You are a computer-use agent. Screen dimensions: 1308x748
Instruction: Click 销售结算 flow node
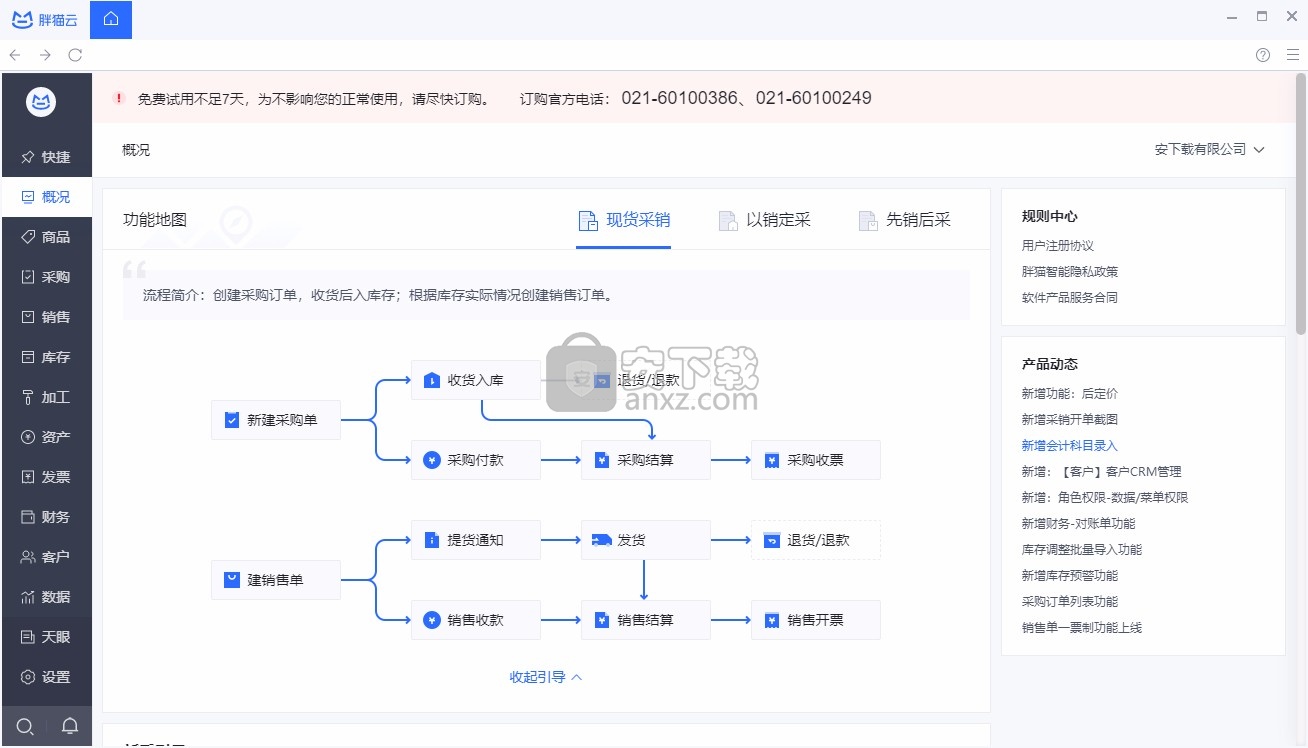(x=646, y=620)
